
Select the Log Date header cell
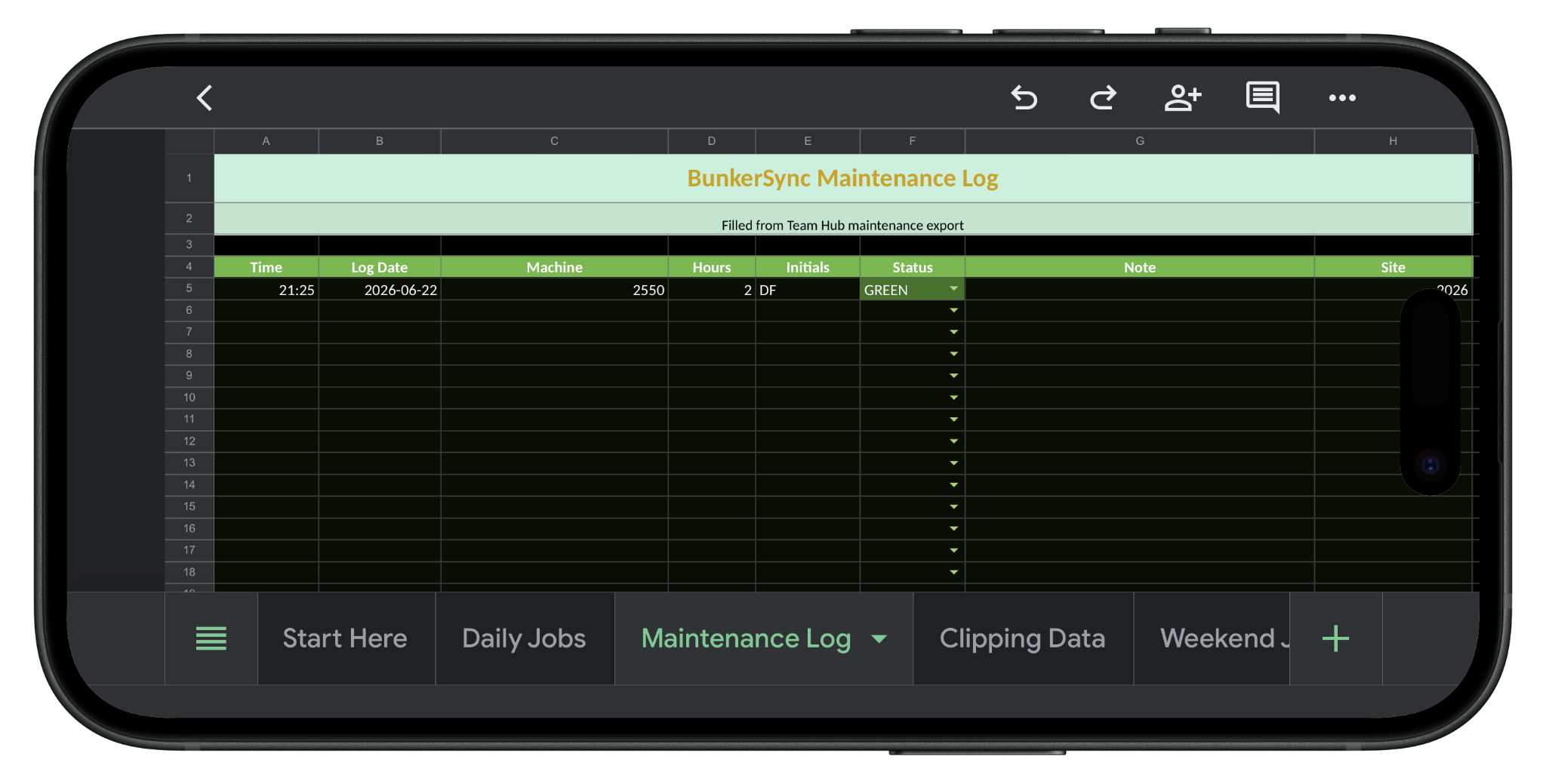tap(380, 267)
